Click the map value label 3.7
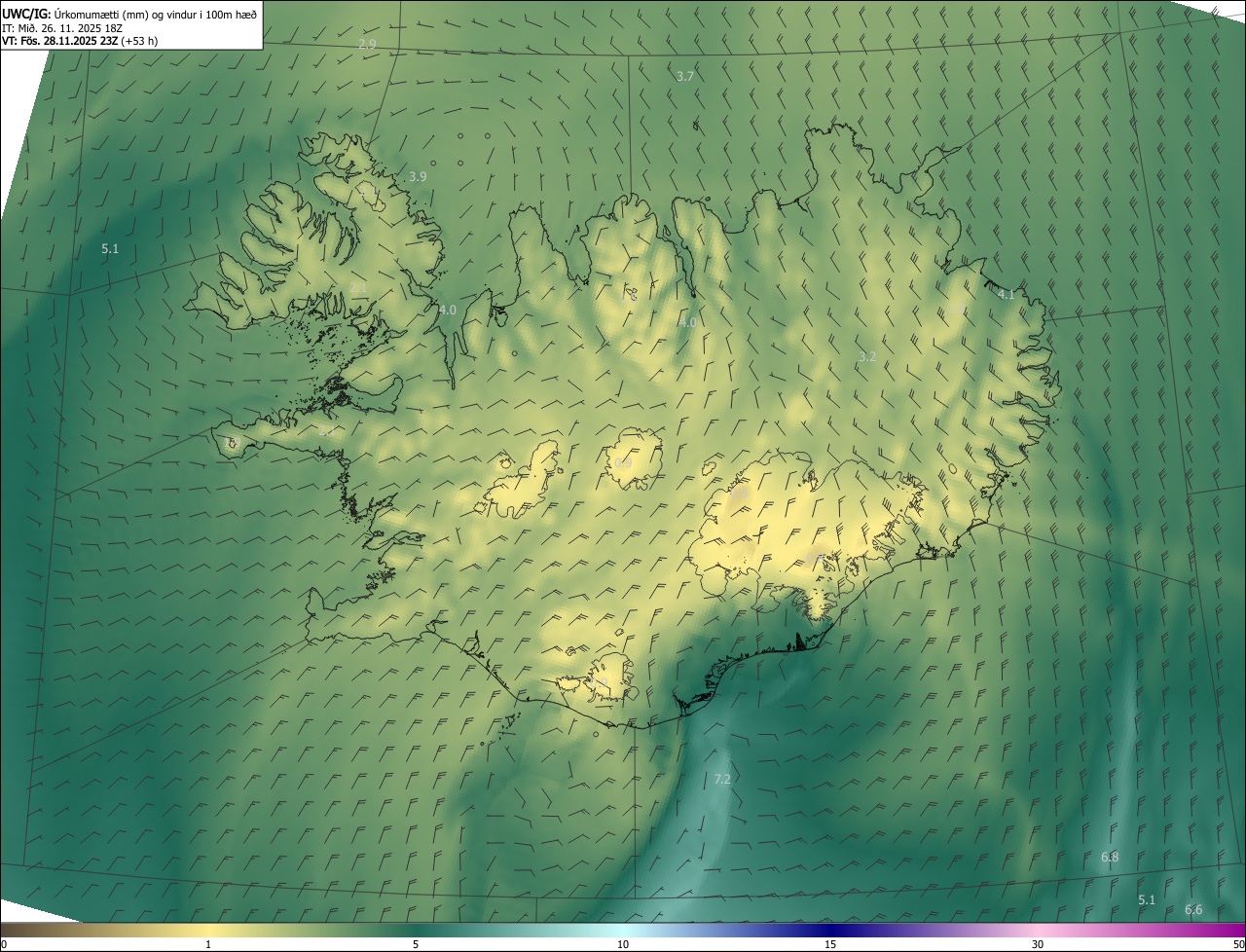This screenshot has width=1246, height=952. (x=685, y=76)
